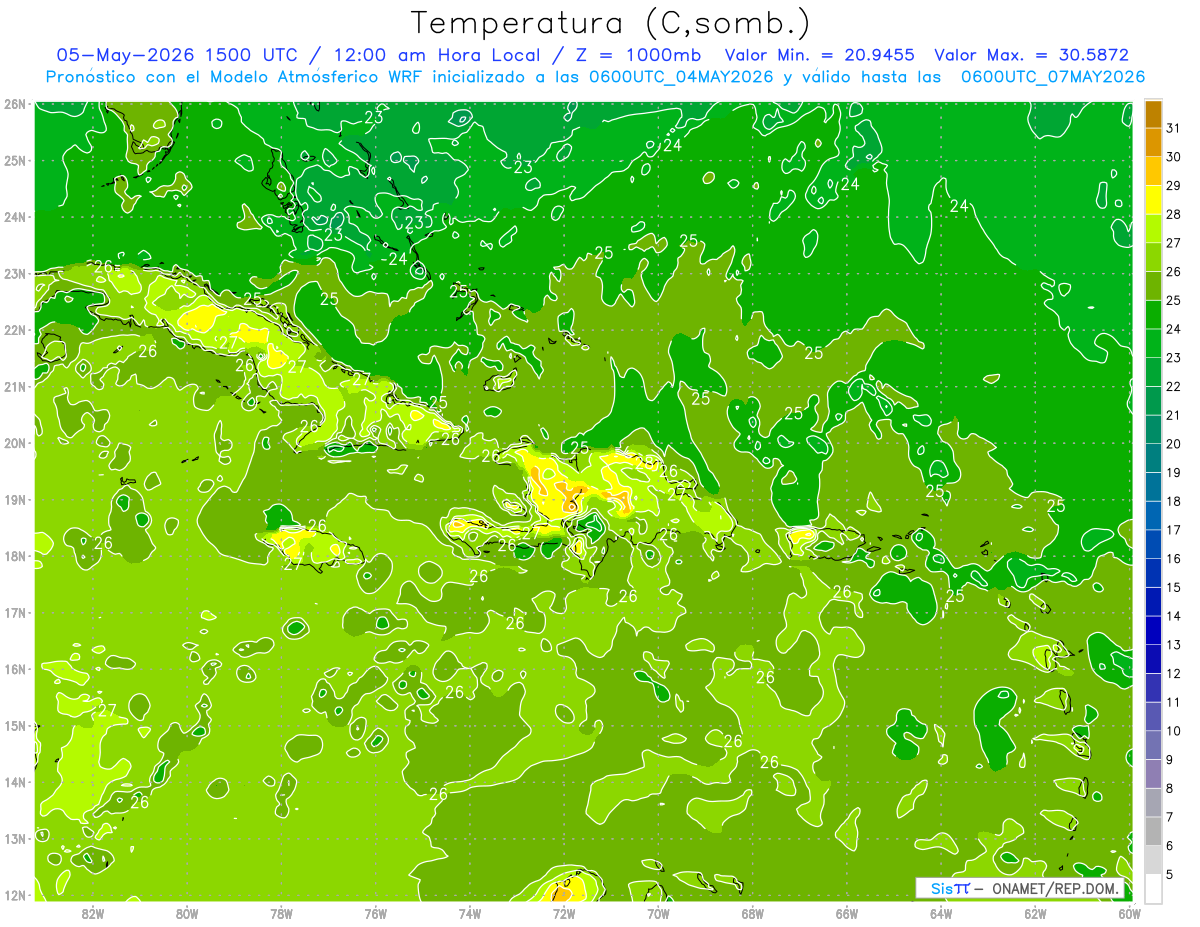The image size is (1200, 927).
Task: Click the 0600UTC_07MAY2026 validity time text
Action: pyautogui.click(x=1053, y=77)
